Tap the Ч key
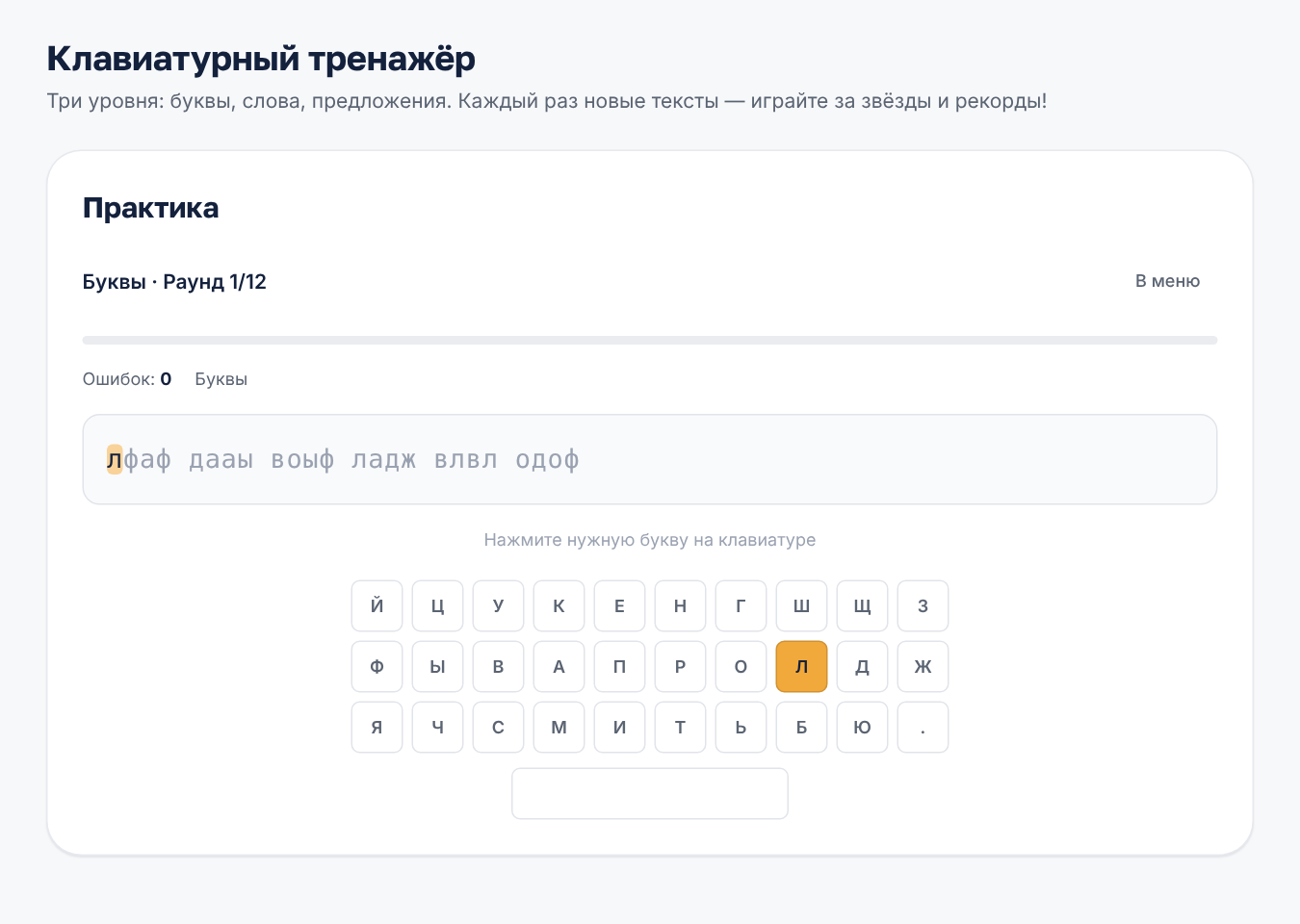This screenshot has width=1300, height=924. [x=437, y=727]
